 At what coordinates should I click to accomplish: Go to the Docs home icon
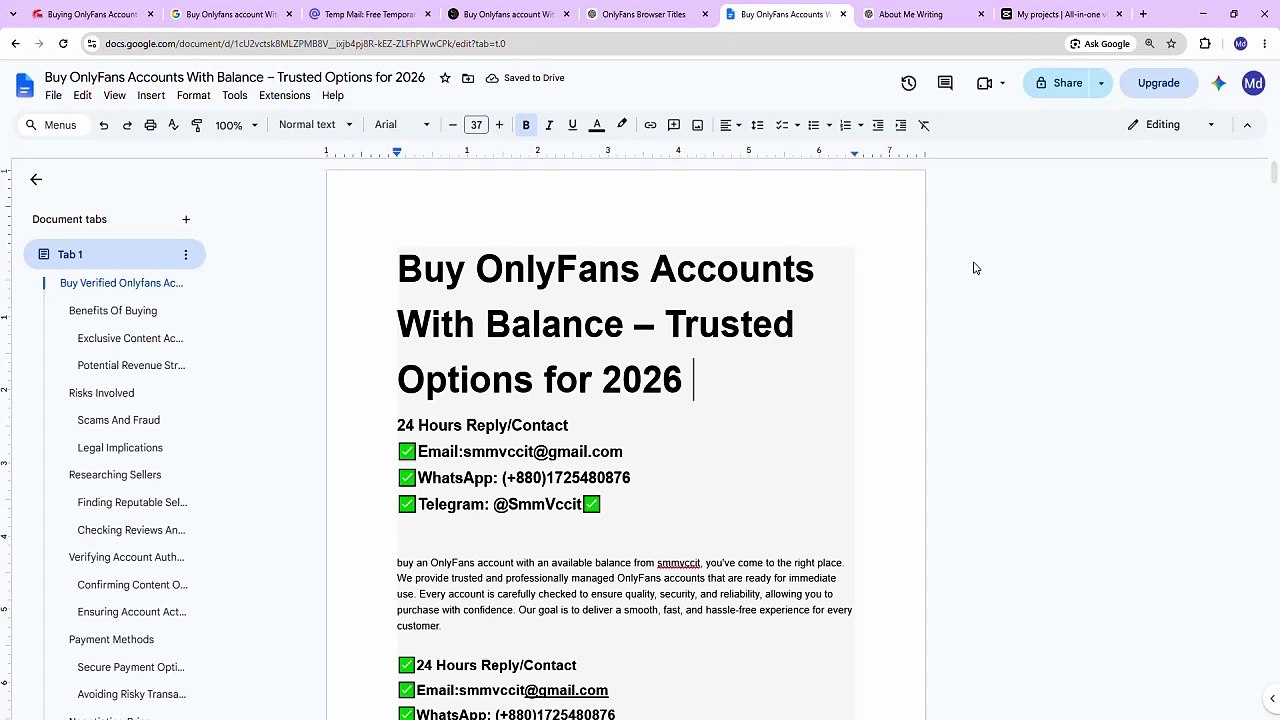click(24, 85)
